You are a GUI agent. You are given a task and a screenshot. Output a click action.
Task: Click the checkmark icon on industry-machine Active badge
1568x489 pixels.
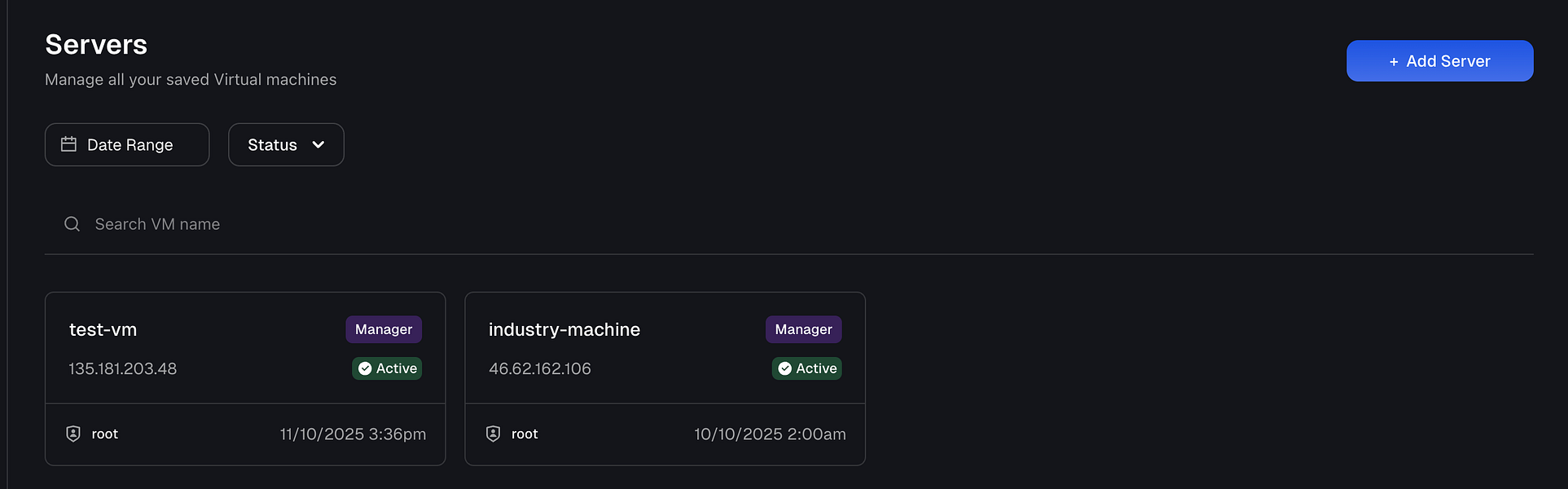click(784, 368)
